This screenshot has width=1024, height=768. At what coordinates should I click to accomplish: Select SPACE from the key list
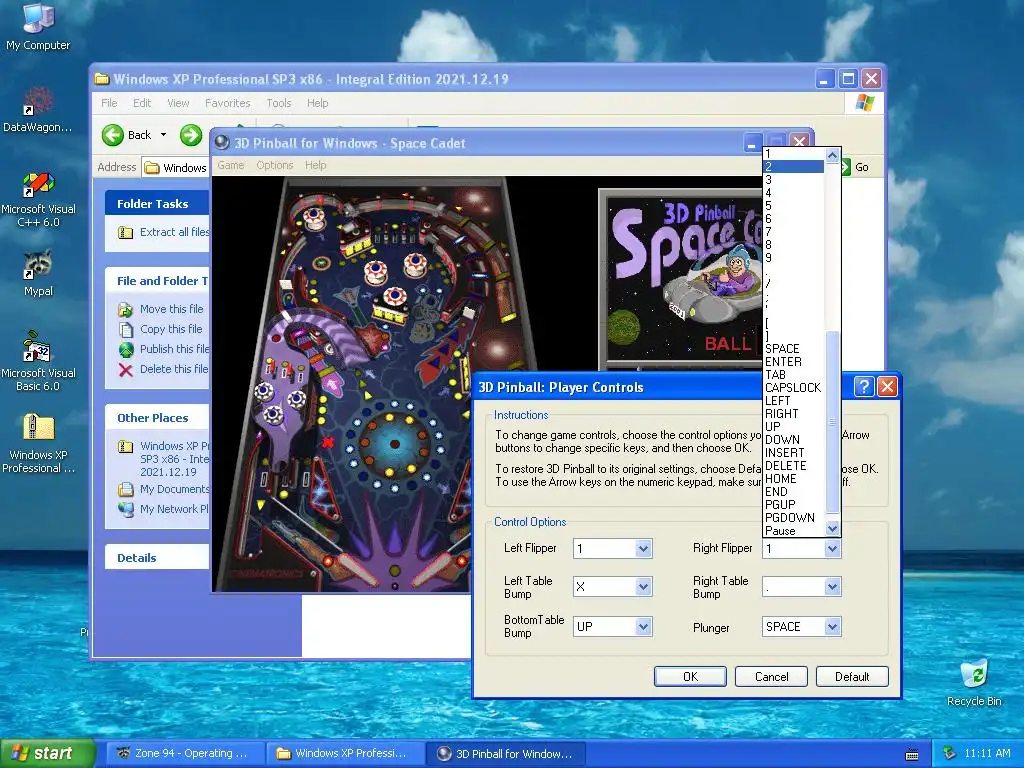(x=793, y=349)
